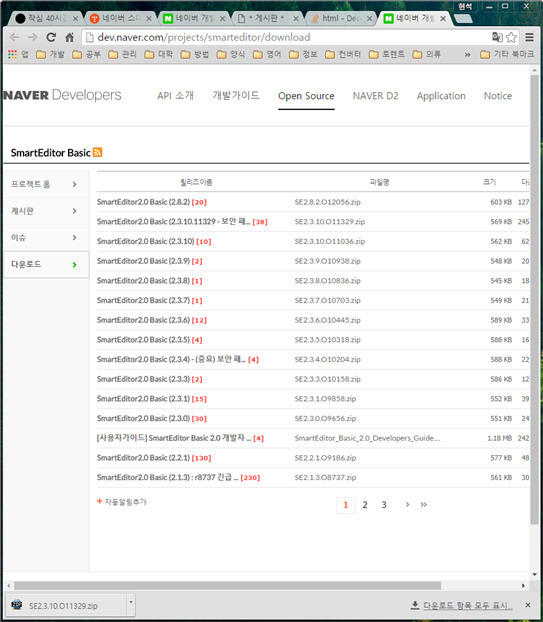
Task: Bookmark this page with the star icon
Action: (511, 37)
